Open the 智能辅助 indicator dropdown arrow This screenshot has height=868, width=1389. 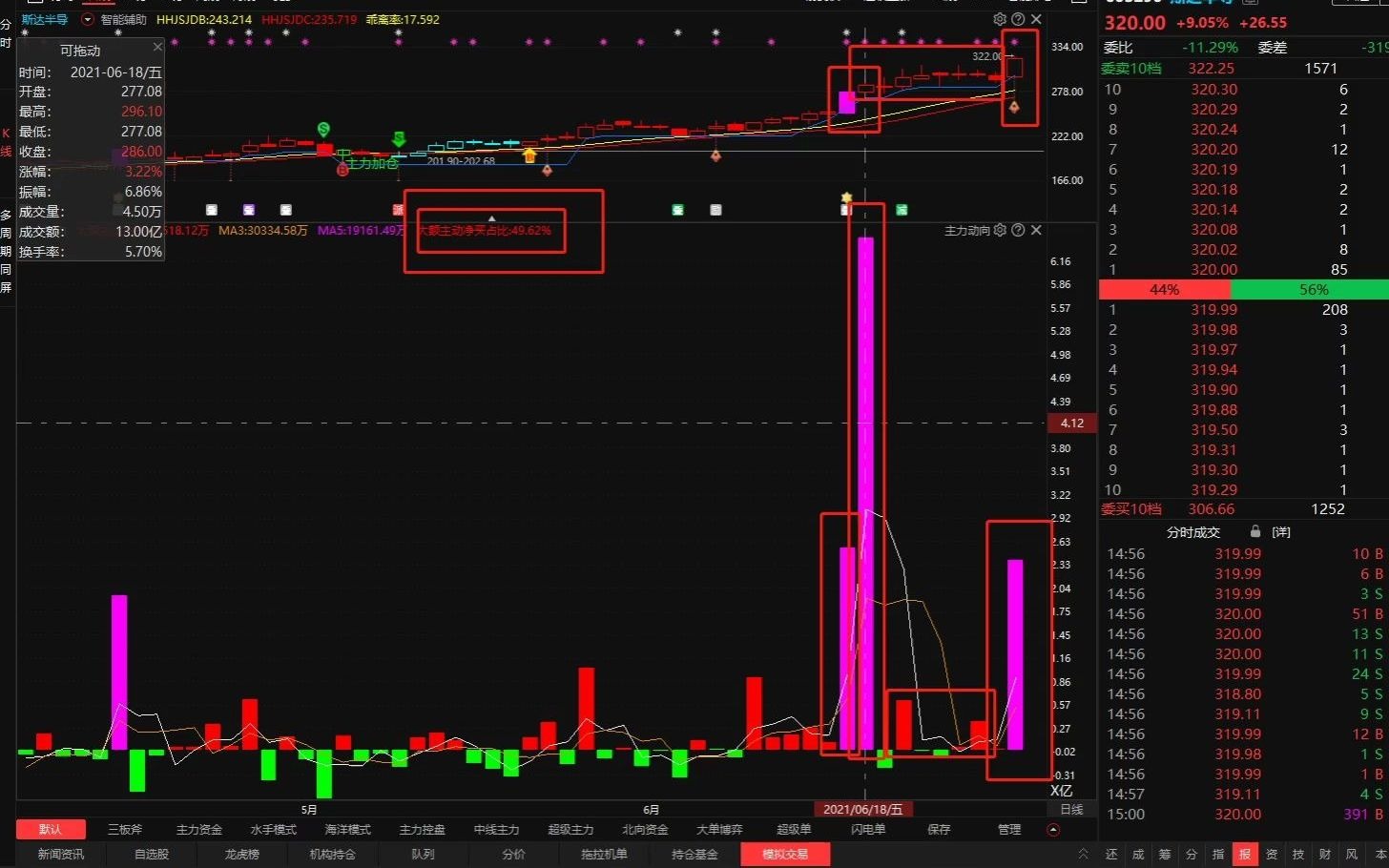[x=88, y=19]
